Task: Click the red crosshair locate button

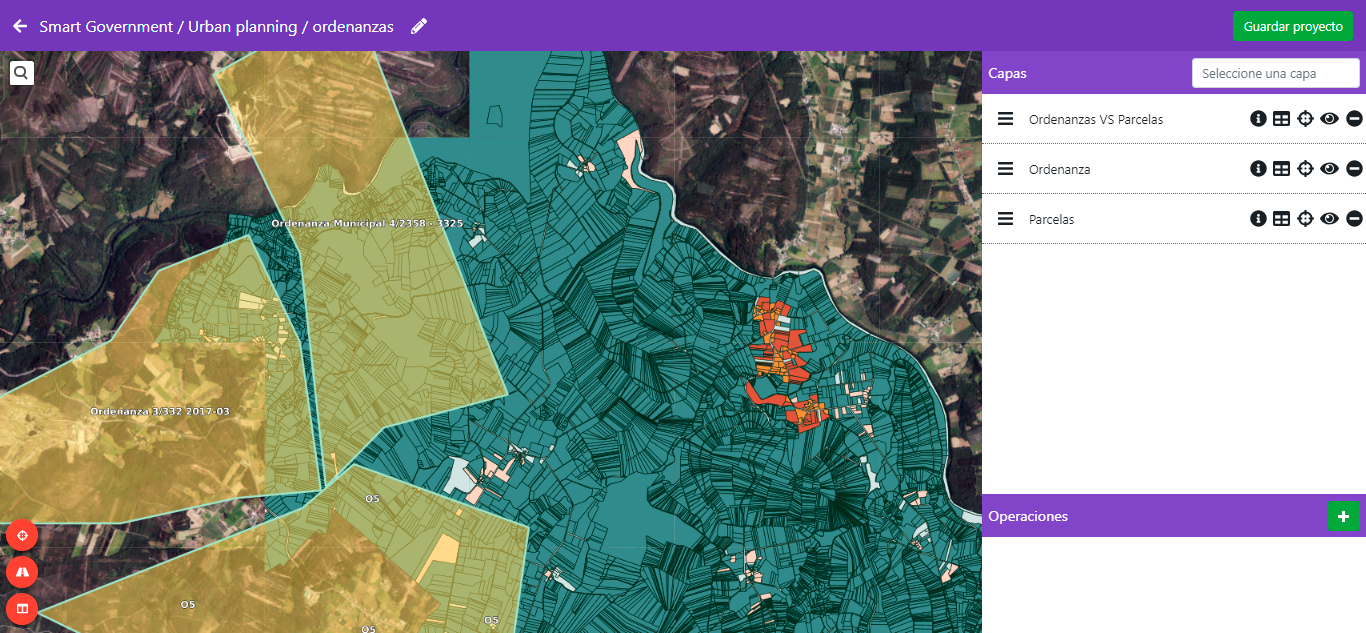Action: tap(22, 536)
